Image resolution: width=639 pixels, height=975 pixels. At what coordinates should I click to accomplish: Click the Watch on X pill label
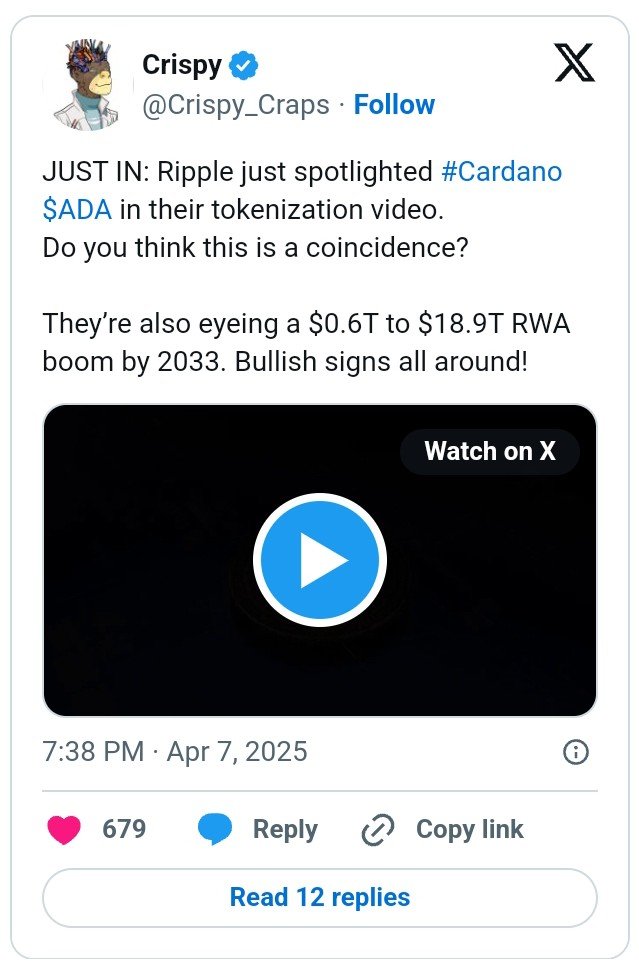click(489, 451)
